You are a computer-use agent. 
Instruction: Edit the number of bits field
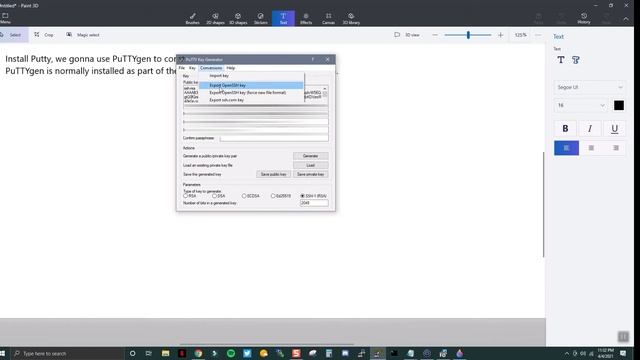[x=314, y=203]
